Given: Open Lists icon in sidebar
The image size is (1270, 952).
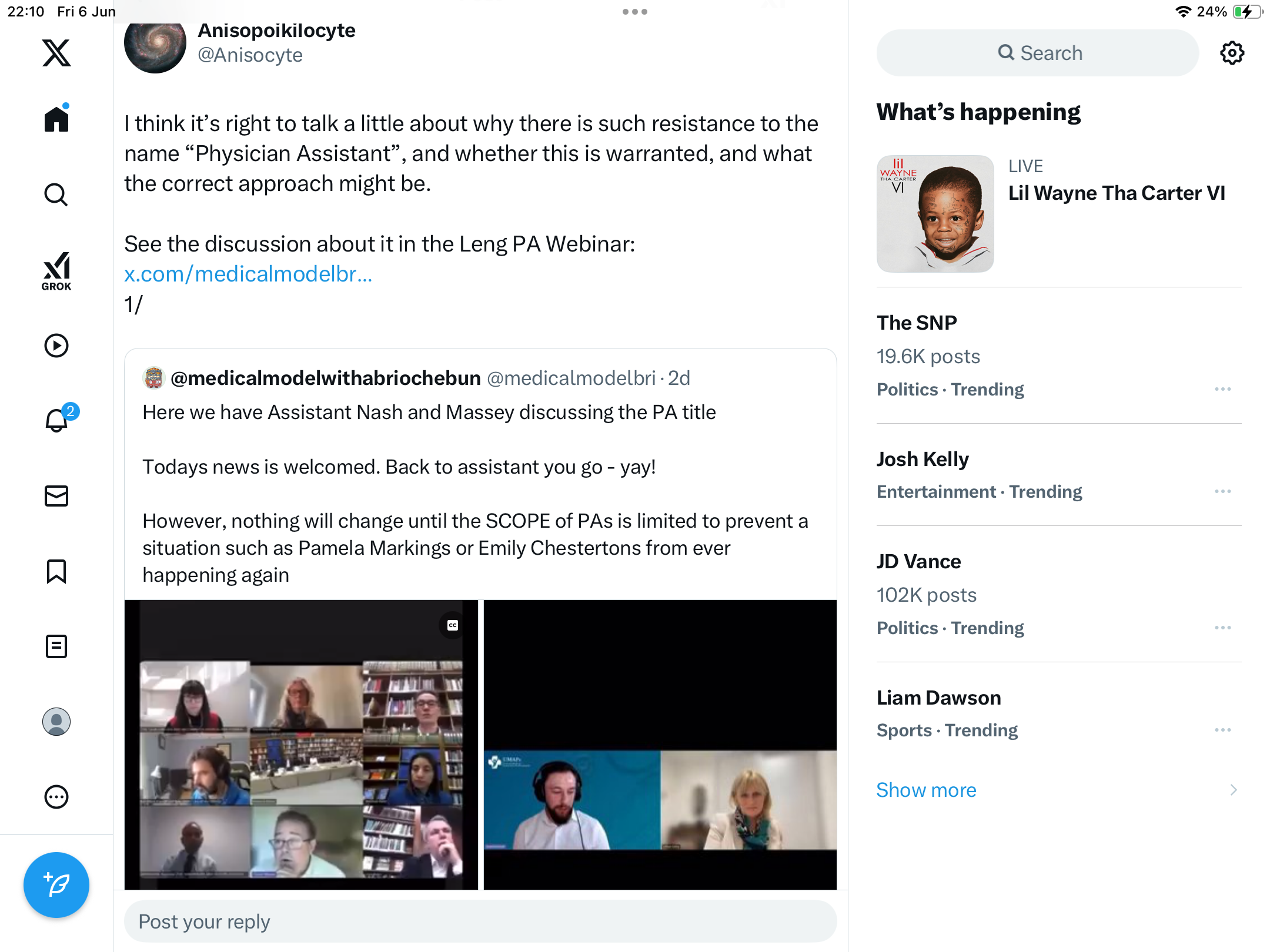Looking at the screenshot, I should coord(56,646).
